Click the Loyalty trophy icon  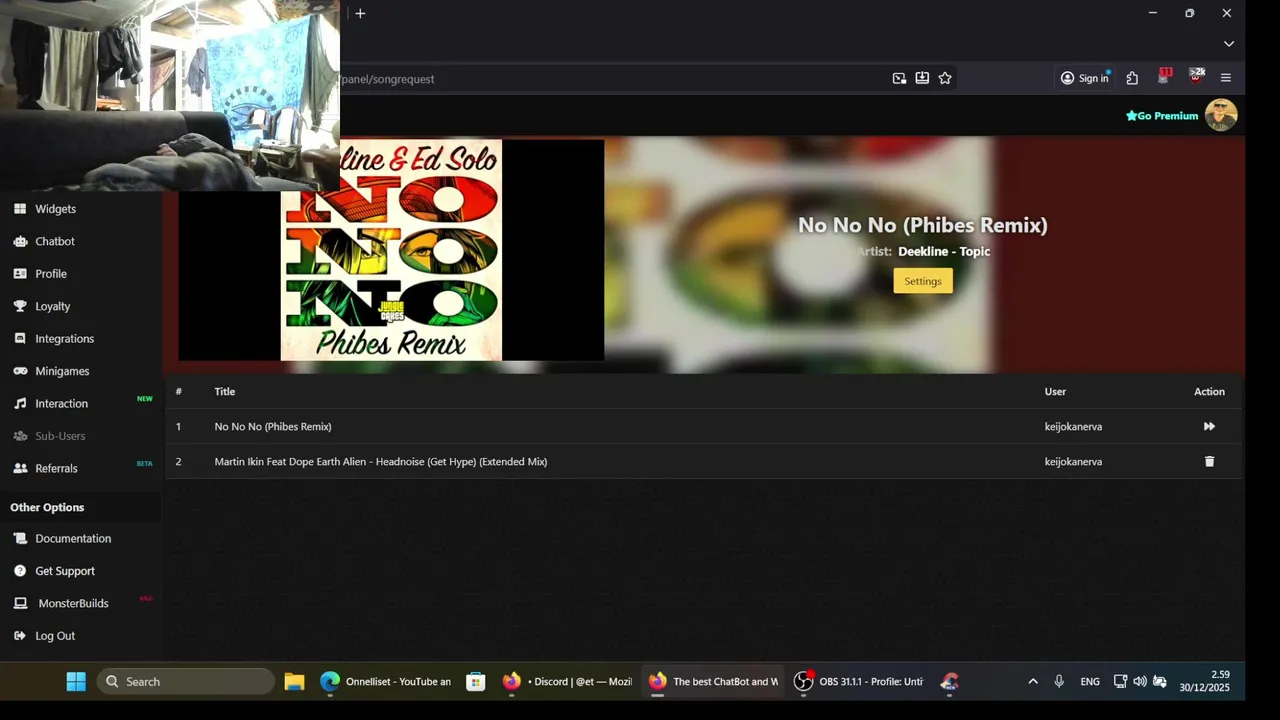(20, 306)
